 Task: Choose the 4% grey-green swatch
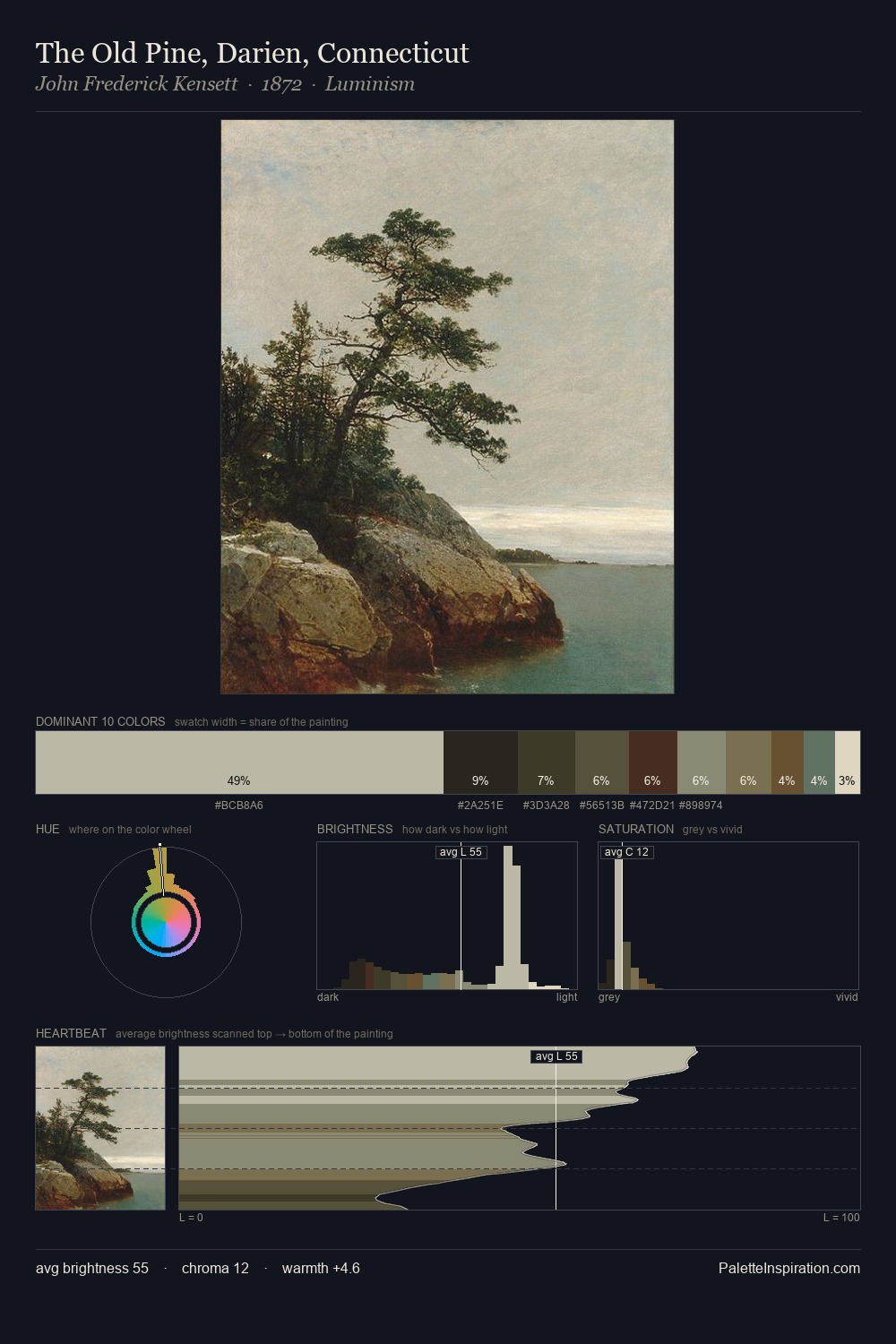click(819, 762)
